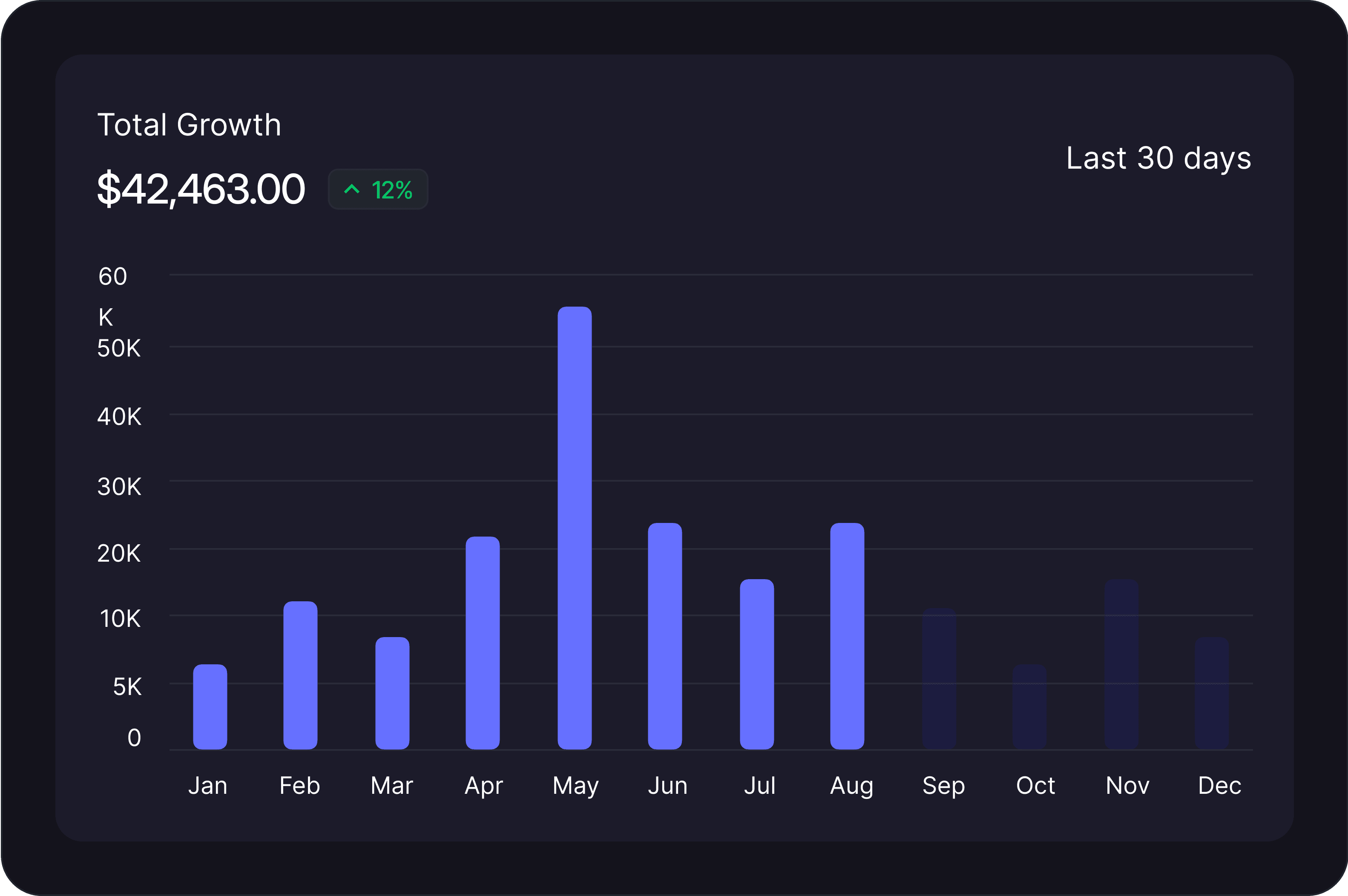Click the April bar

click(x=482, y=643)
